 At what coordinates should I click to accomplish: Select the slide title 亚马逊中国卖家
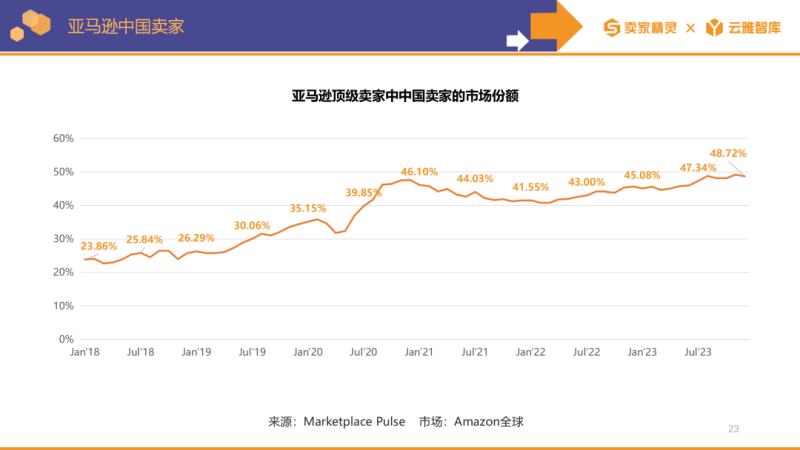[x=125, y=26]
